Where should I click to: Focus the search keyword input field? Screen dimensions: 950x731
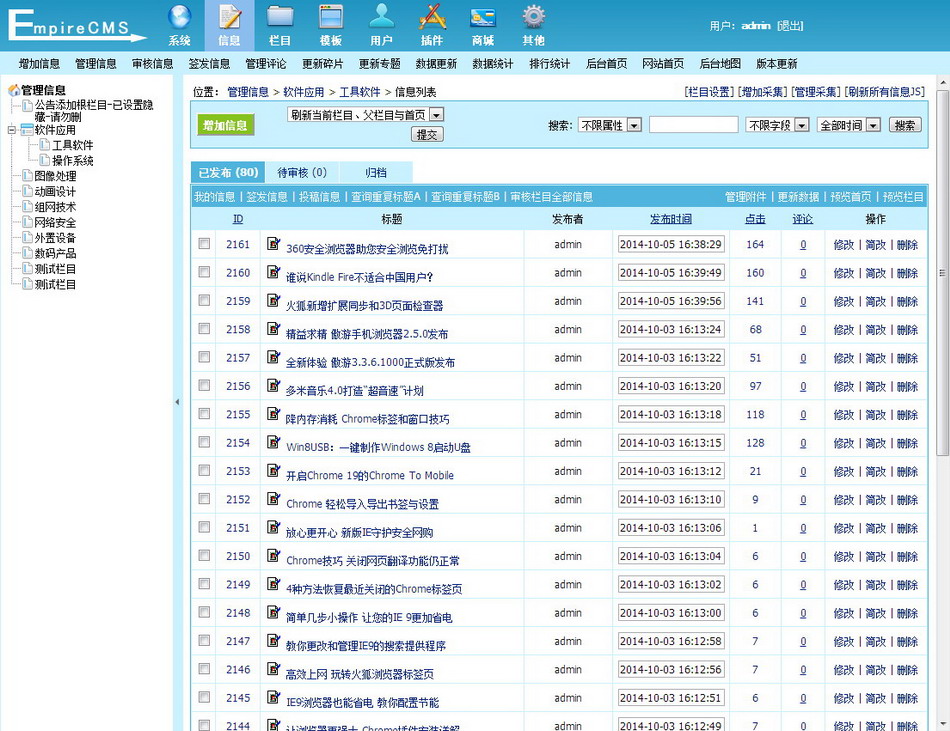tap(693, 125)
